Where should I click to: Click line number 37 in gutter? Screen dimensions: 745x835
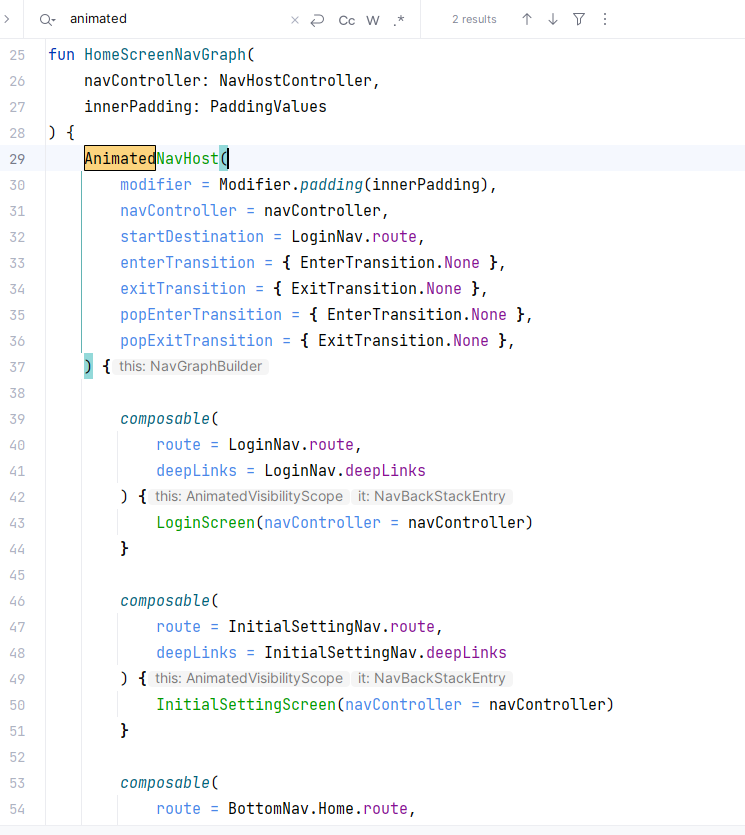point(17,367)
